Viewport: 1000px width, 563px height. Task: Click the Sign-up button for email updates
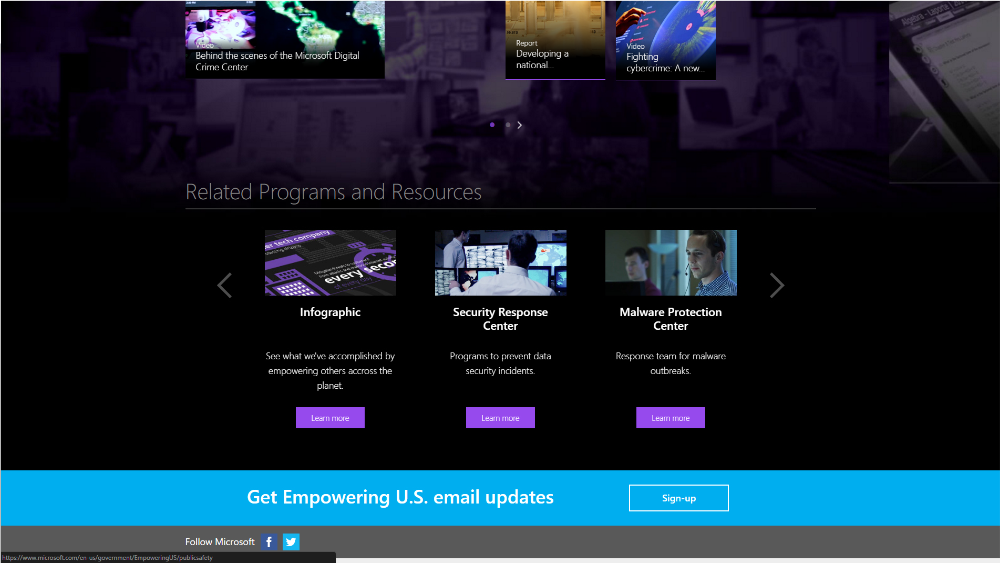679,498
